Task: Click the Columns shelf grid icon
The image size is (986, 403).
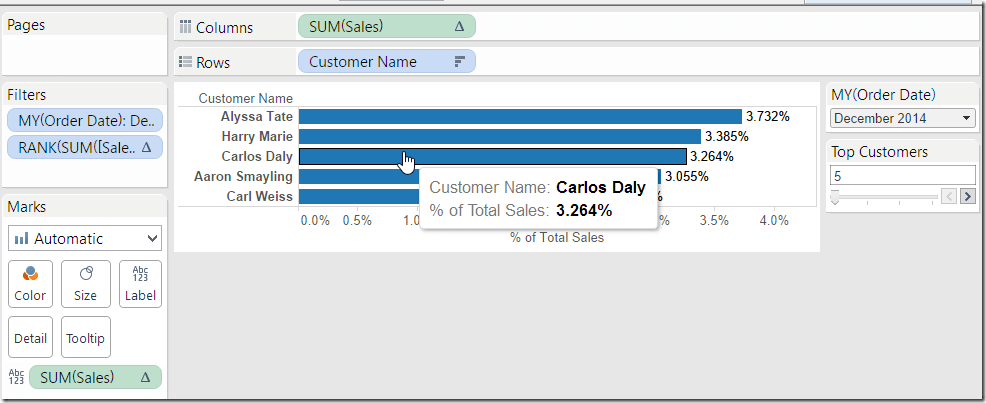Action: pos(185,27)
